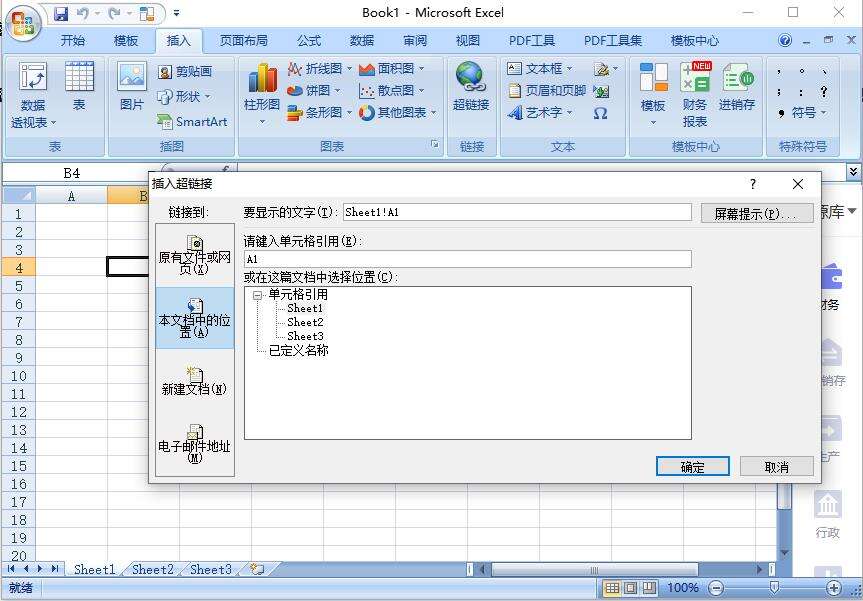Image resolution: width=863 pixels, height=601 pixels.
Task: Insert WordArt (艺术字)
Action: click(x=539, y=112)
